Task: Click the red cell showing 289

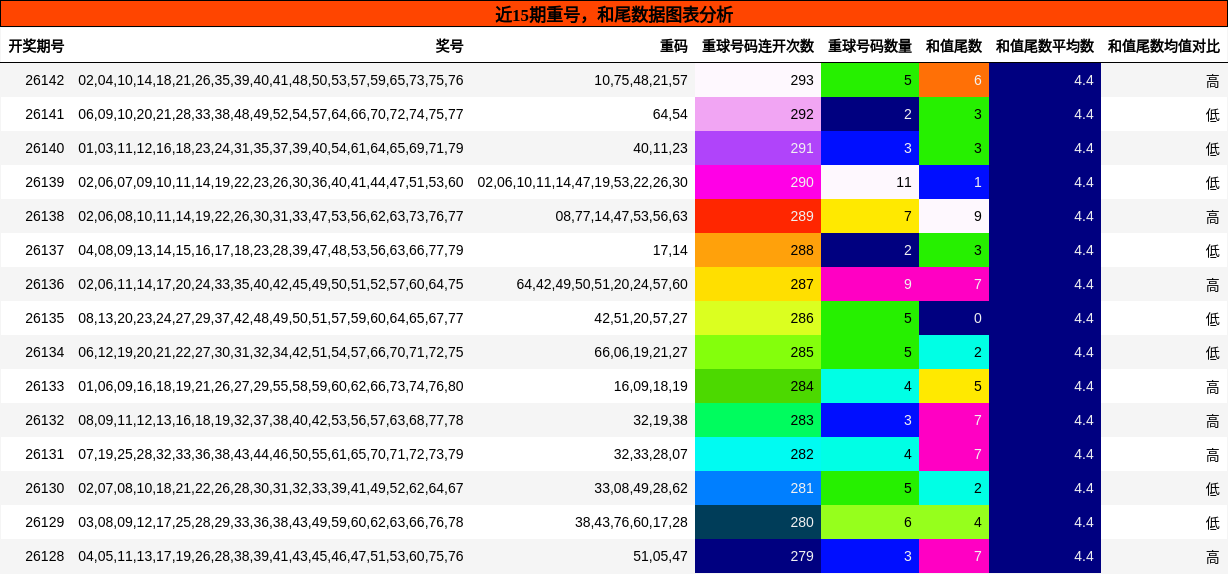Action: [758, 216]
